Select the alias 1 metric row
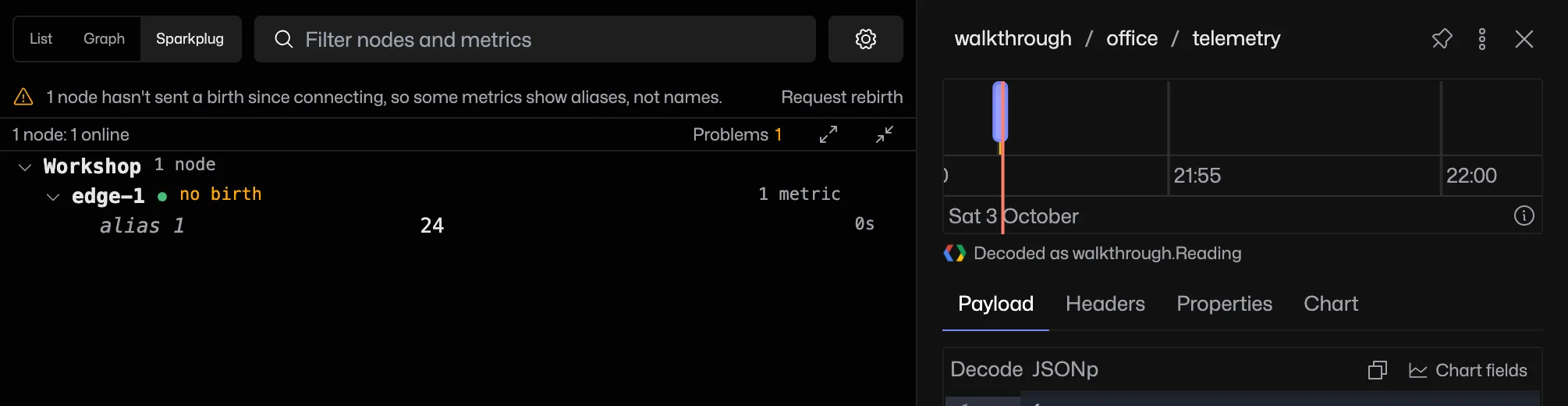The image size is (1568, 406). [458, 226]
